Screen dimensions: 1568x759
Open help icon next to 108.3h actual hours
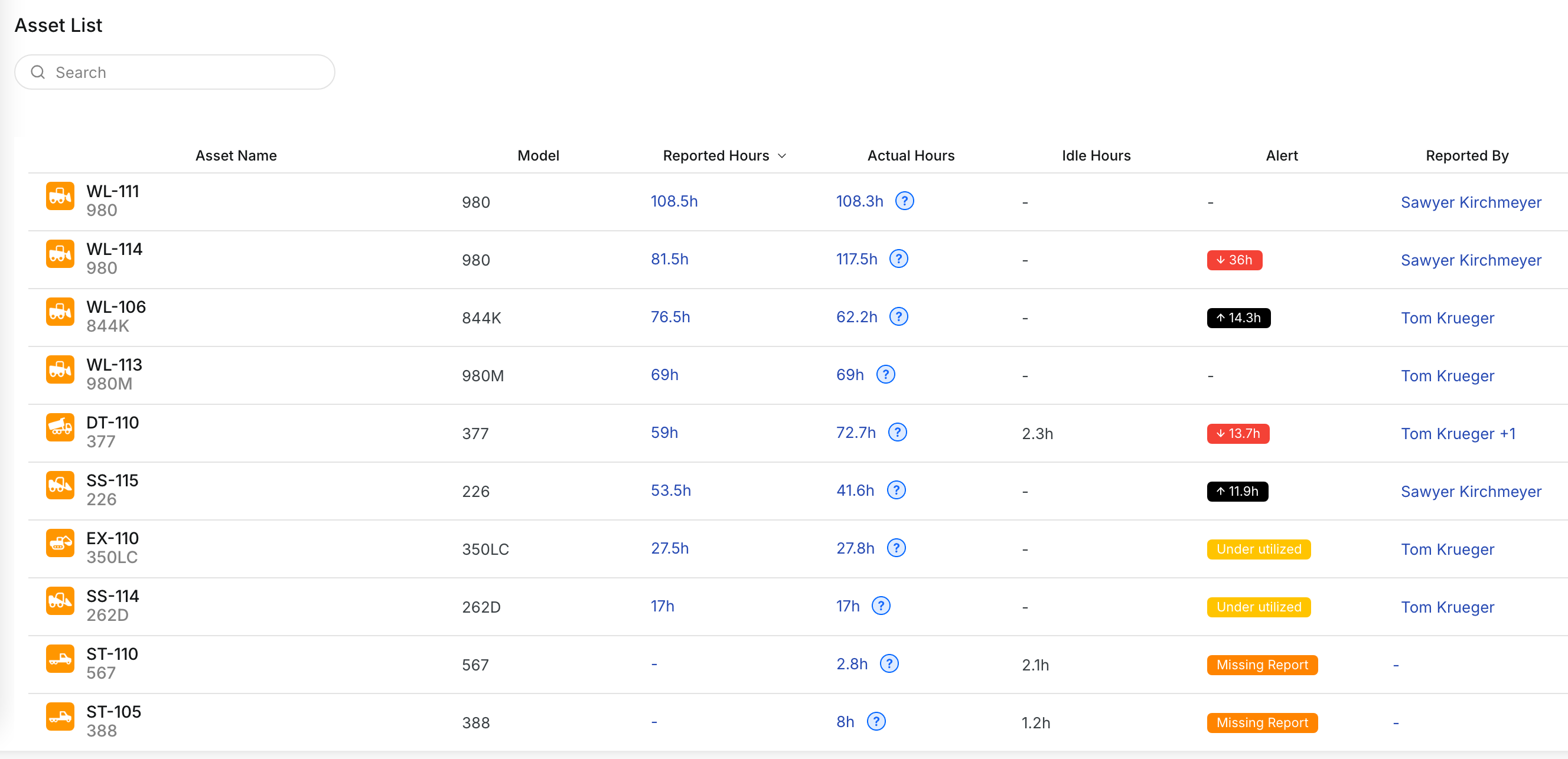905,201
